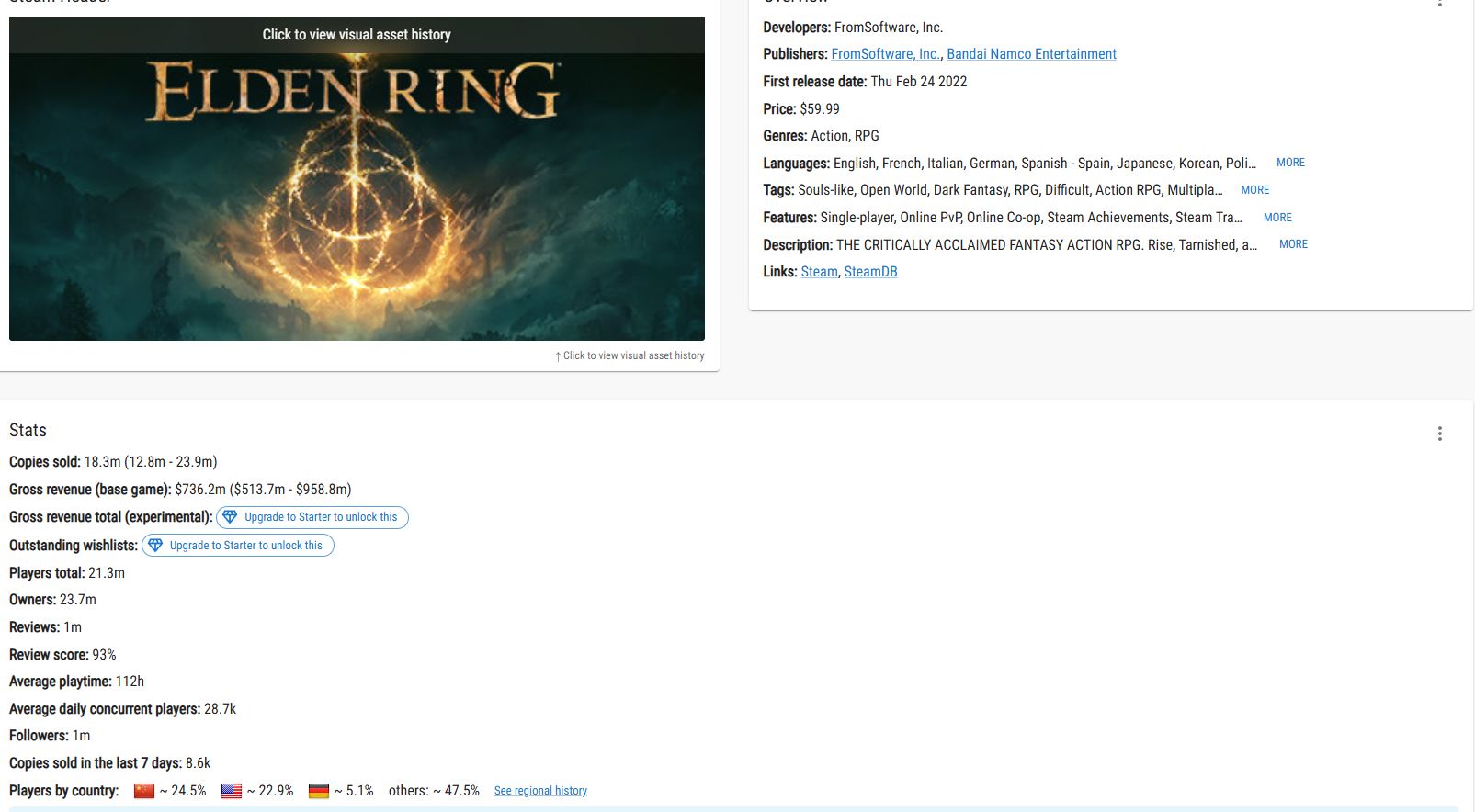Click the United States share '~ 22.9%'
Viewport: 1475px width, 812px height.
[x=270, y=791]
